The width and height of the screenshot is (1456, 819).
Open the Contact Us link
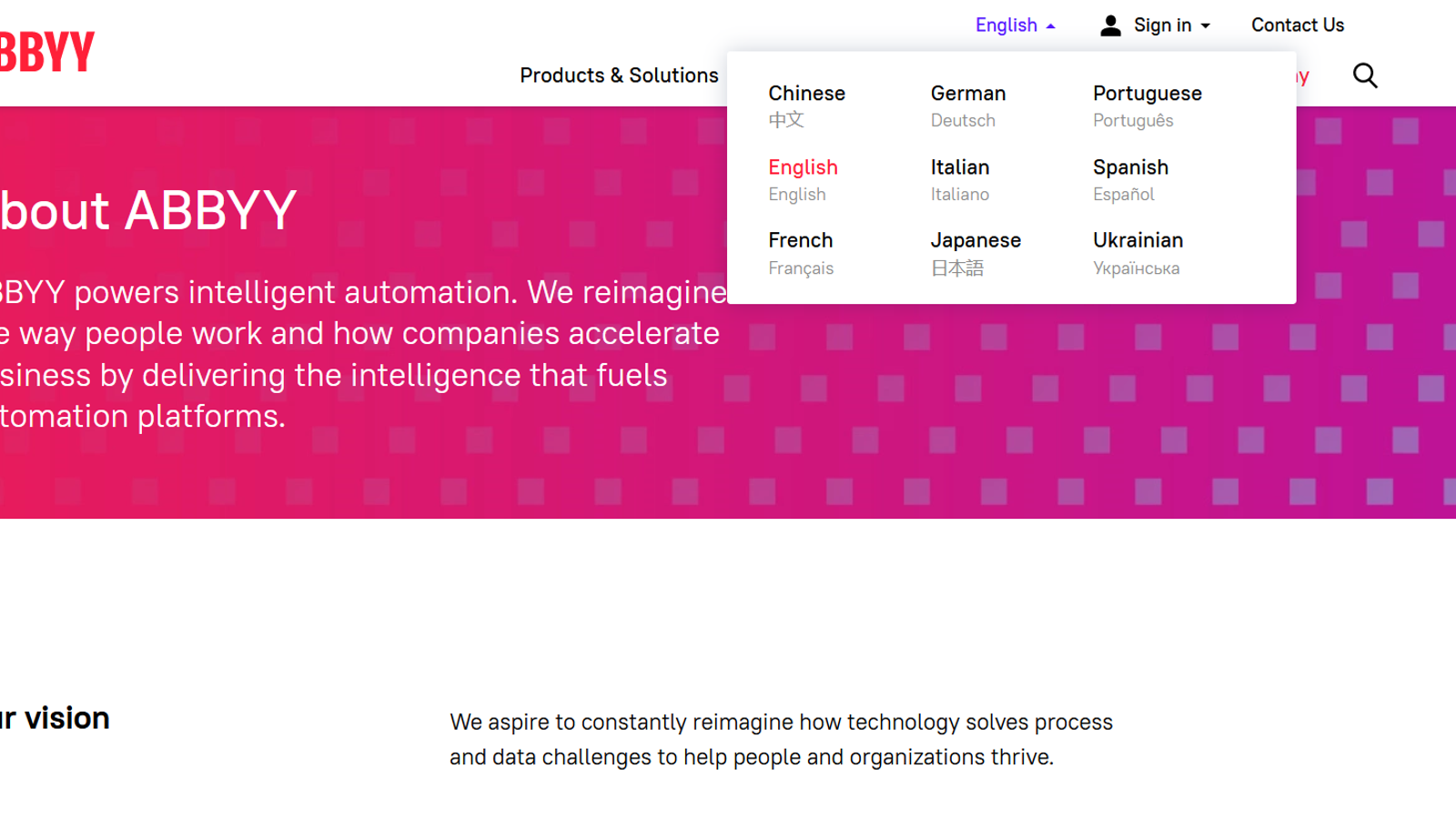tap(1297, 25)
